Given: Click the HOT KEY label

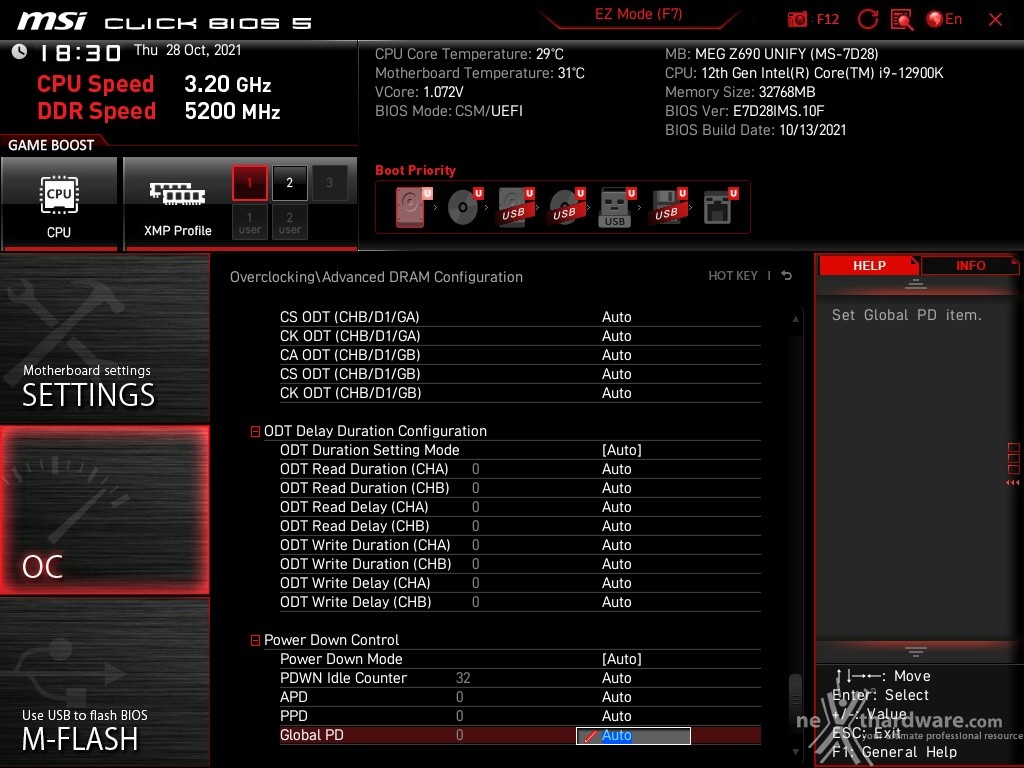Looking at the screenshot, I should click(733, 276).
